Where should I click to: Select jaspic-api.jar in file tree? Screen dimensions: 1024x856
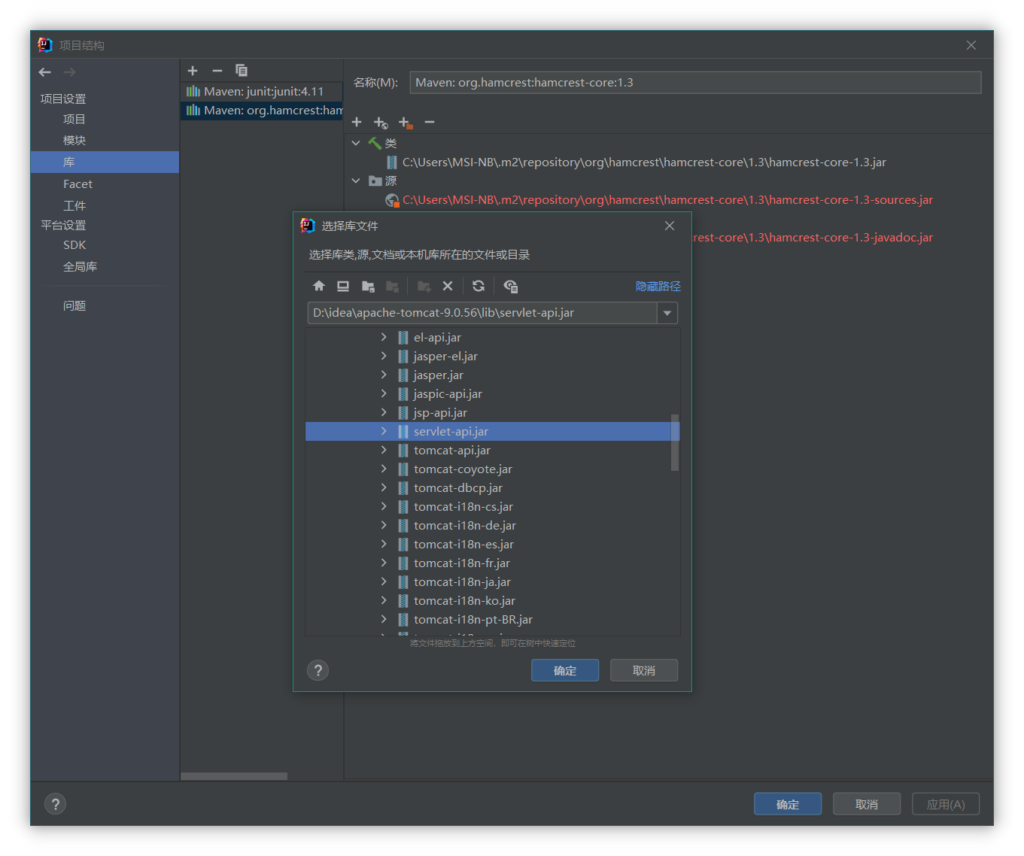447,394
